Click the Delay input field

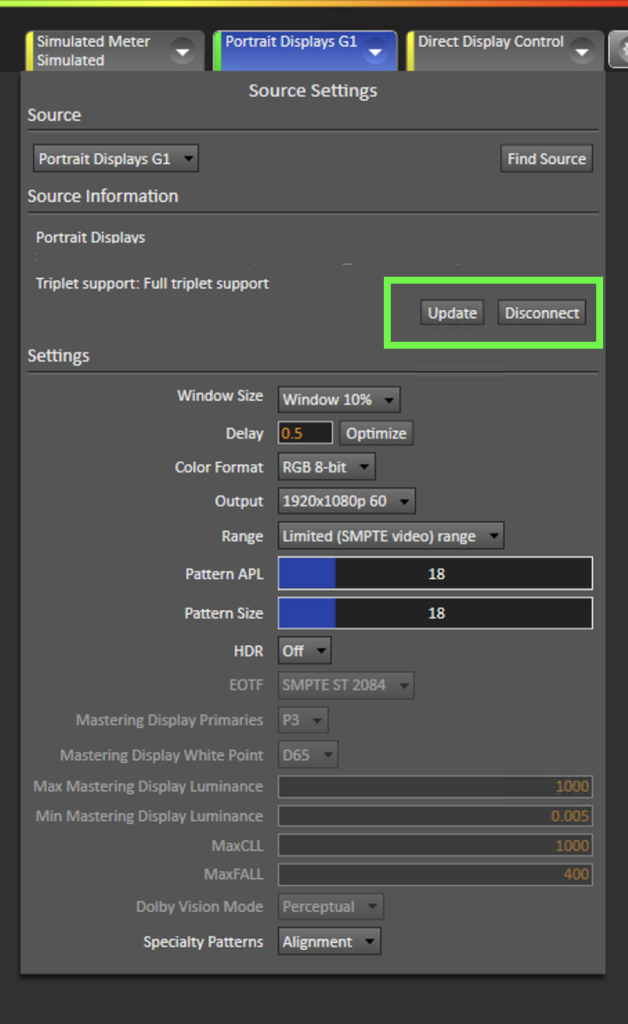[x=305, y=433]
